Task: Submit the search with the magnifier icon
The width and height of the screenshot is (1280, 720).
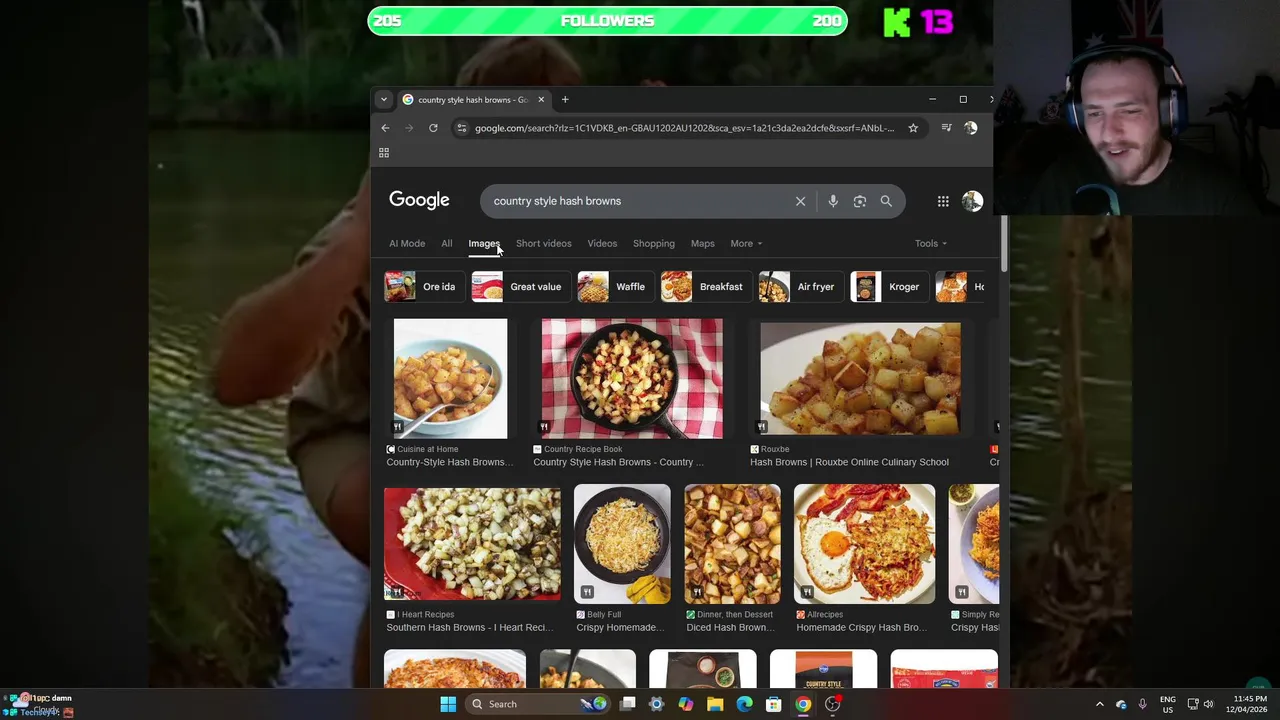Action: pos(886,201)
